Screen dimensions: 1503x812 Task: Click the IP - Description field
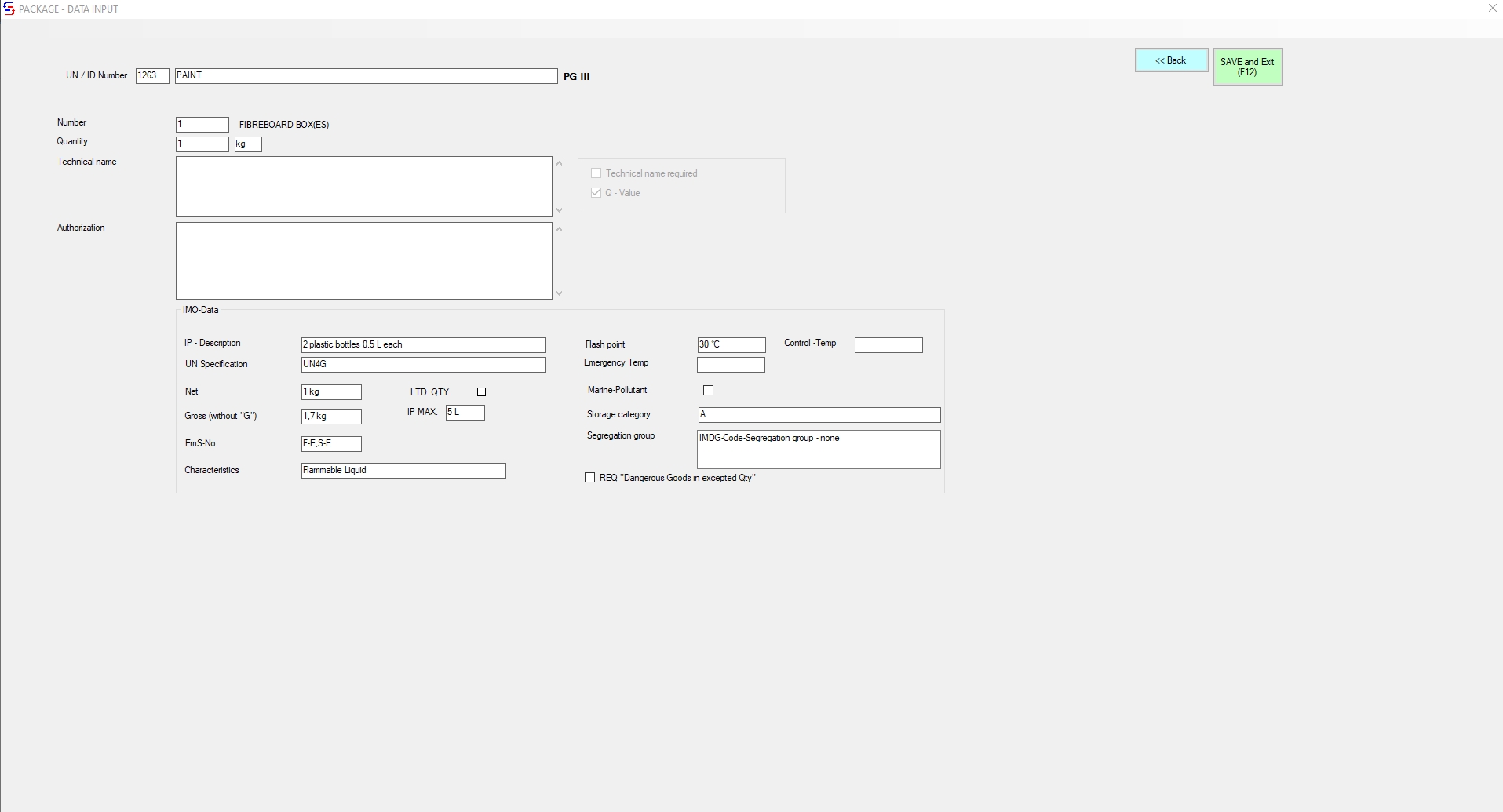click(x=423, y=345)
